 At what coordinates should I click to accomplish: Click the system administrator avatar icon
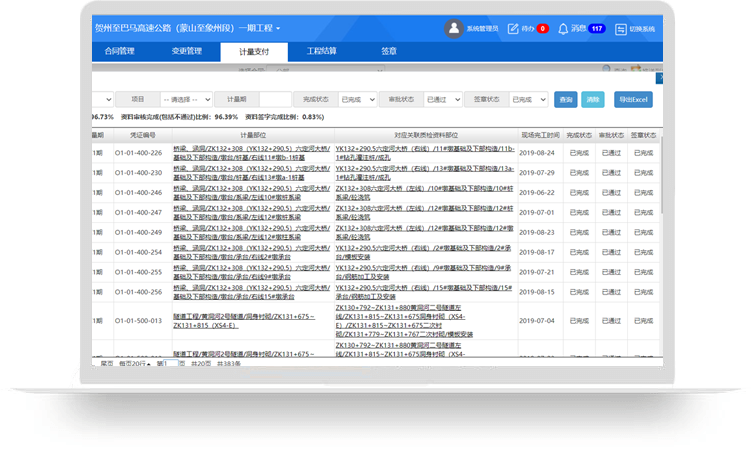pos(454,28)
